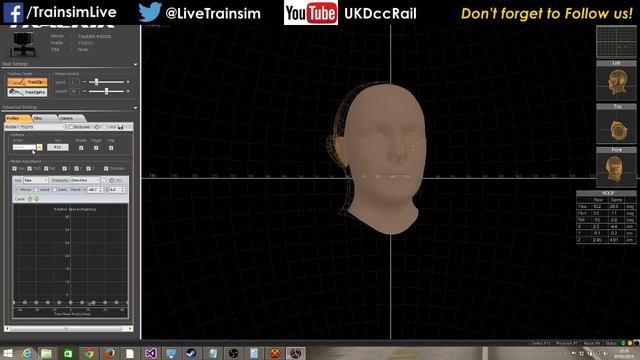Click the Speed value field
This screenshot has width=640, height=360.
tap(74, 82)
